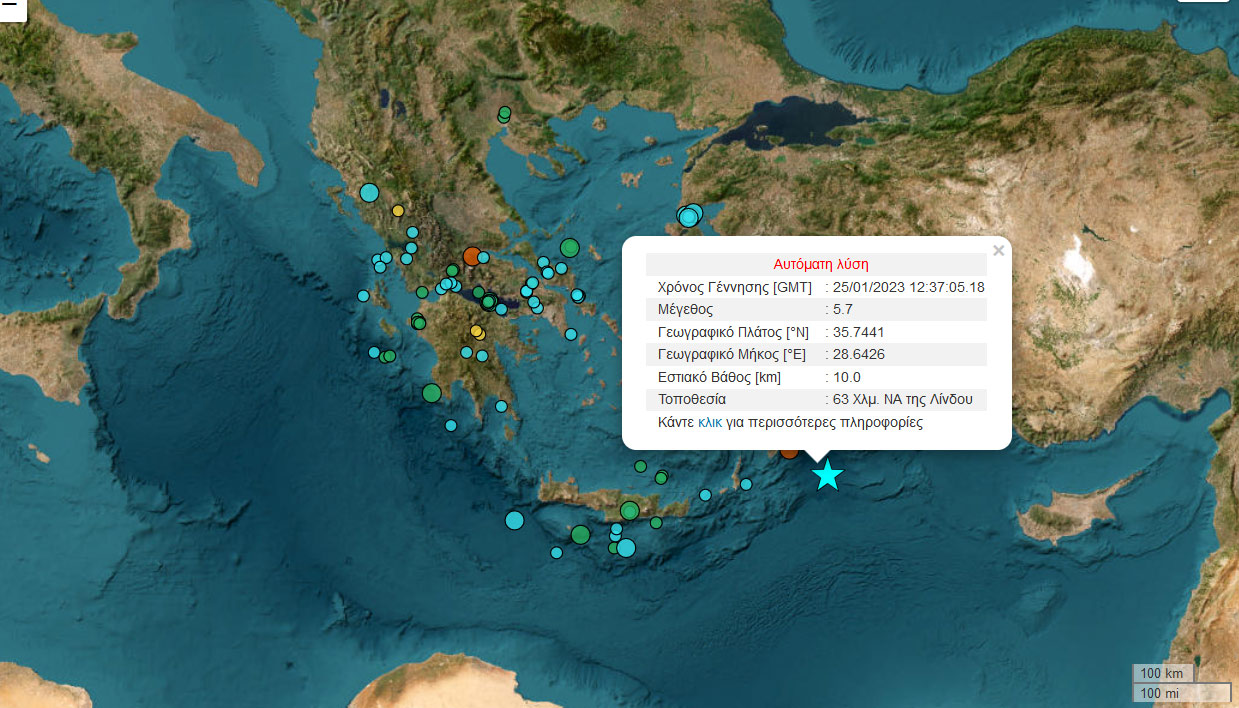
Task: Select the large green circle northeast of Athens
Action: tap(569, 247)
